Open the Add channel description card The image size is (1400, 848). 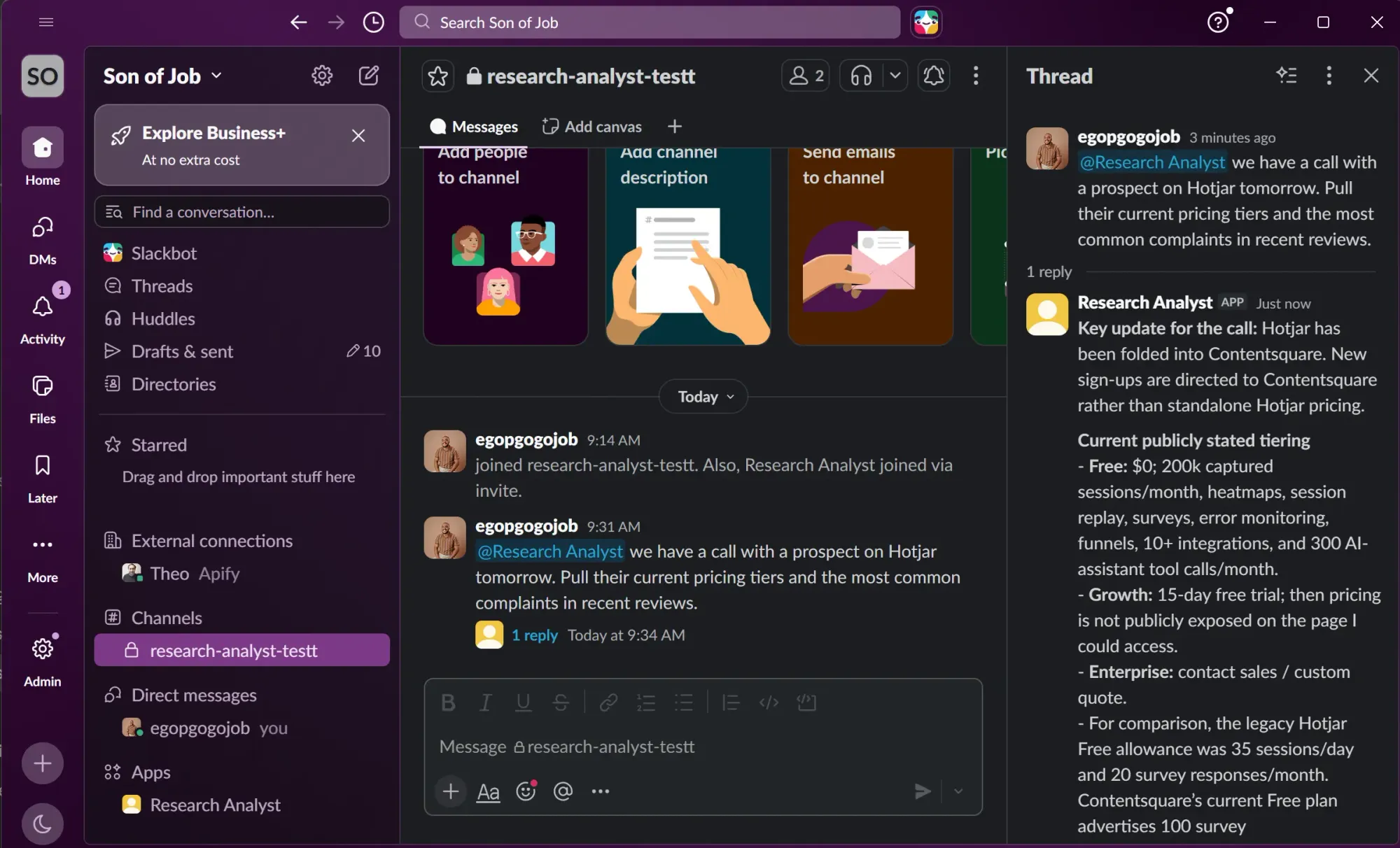[688, 246]
